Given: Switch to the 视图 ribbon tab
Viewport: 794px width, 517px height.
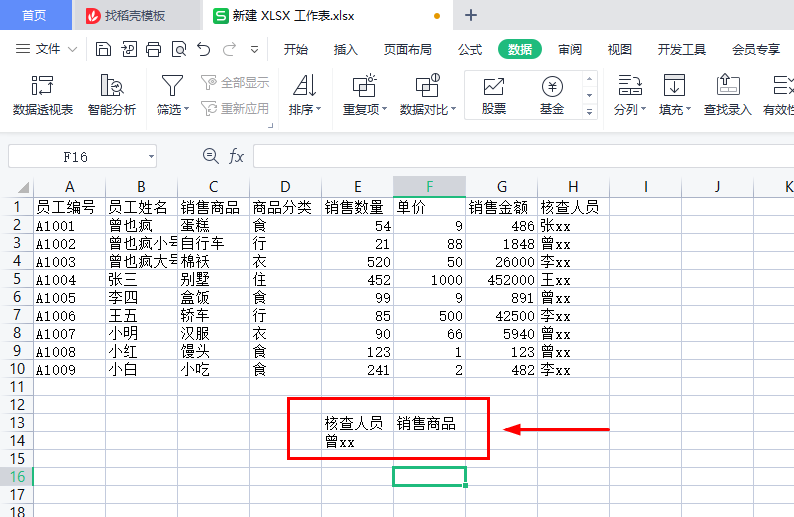Looking at the screenshot, I should click(x=620, y=50).
